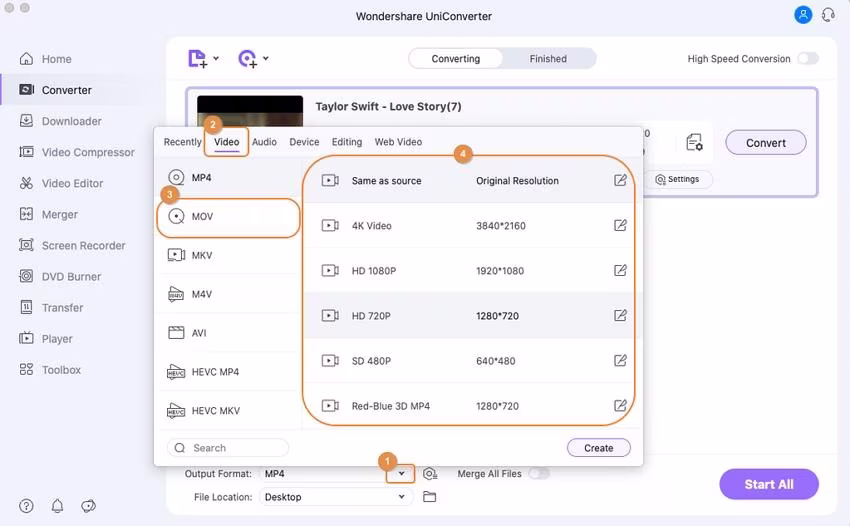Switch to the Recently tab
Image resolution: width=850 pixels, height=526 pixels.
[x=183, y=142]
